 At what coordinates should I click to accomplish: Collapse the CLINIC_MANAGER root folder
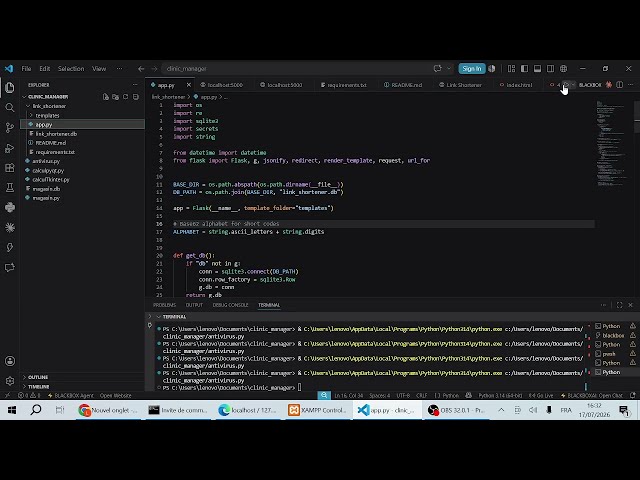click(24, 97)
